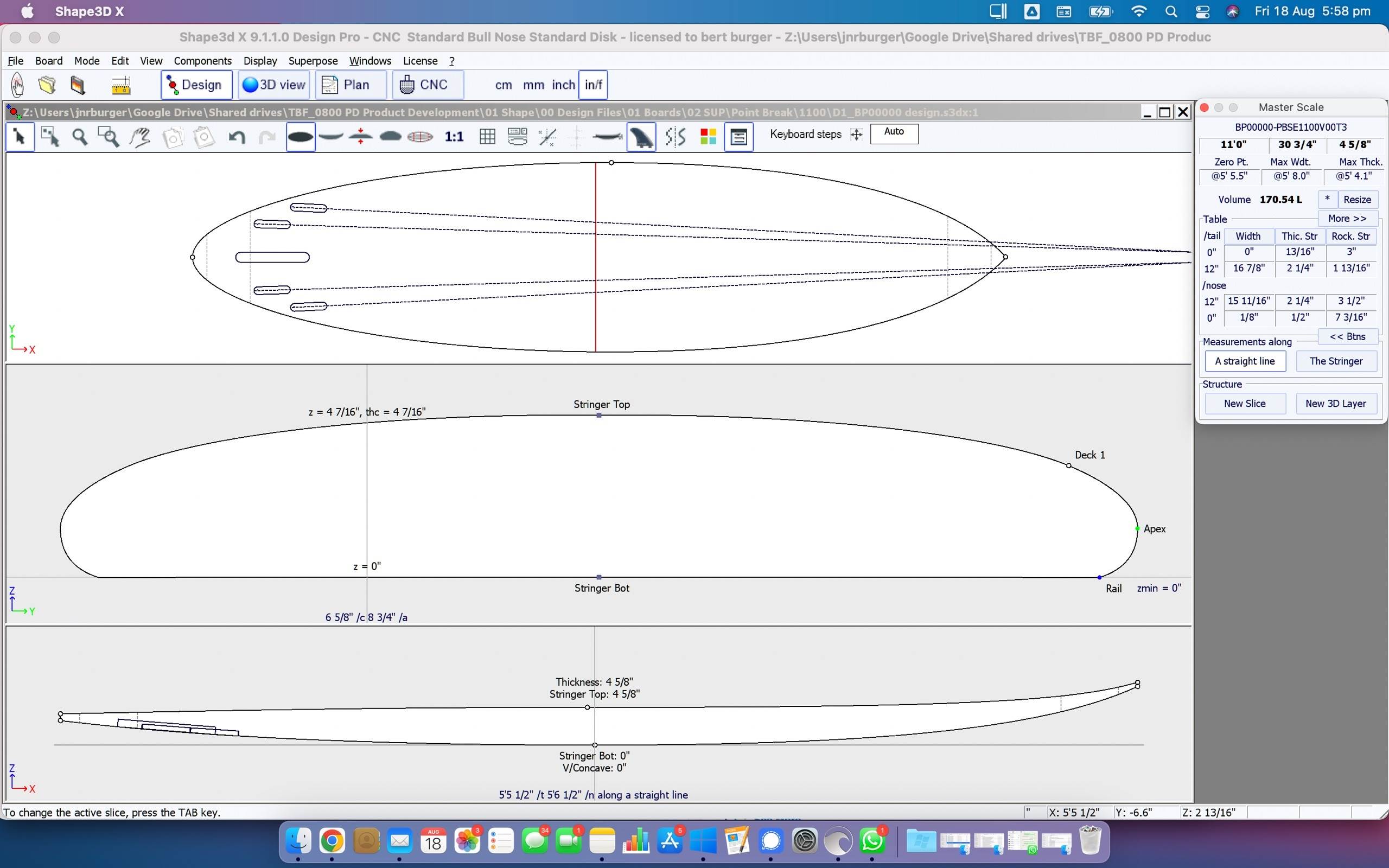Screen dimensions: 1389x868
Task: Click the 1:1 scale icon
Action: [x=454, y=137]
